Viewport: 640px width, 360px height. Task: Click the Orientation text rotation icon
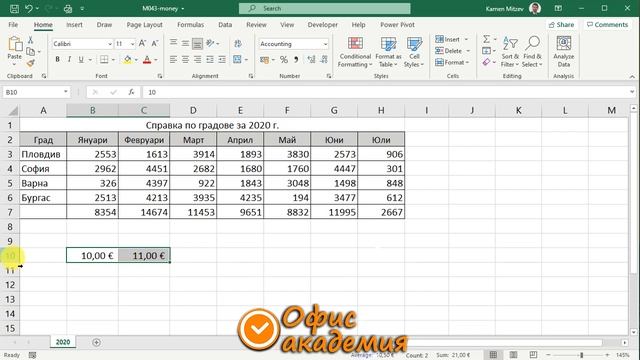[x=210, y=43]
